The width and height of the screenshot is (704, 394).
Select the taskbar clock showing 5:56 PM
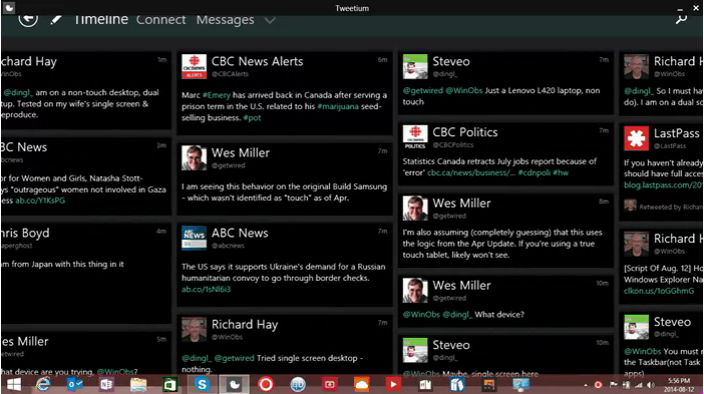coord(678,385)
